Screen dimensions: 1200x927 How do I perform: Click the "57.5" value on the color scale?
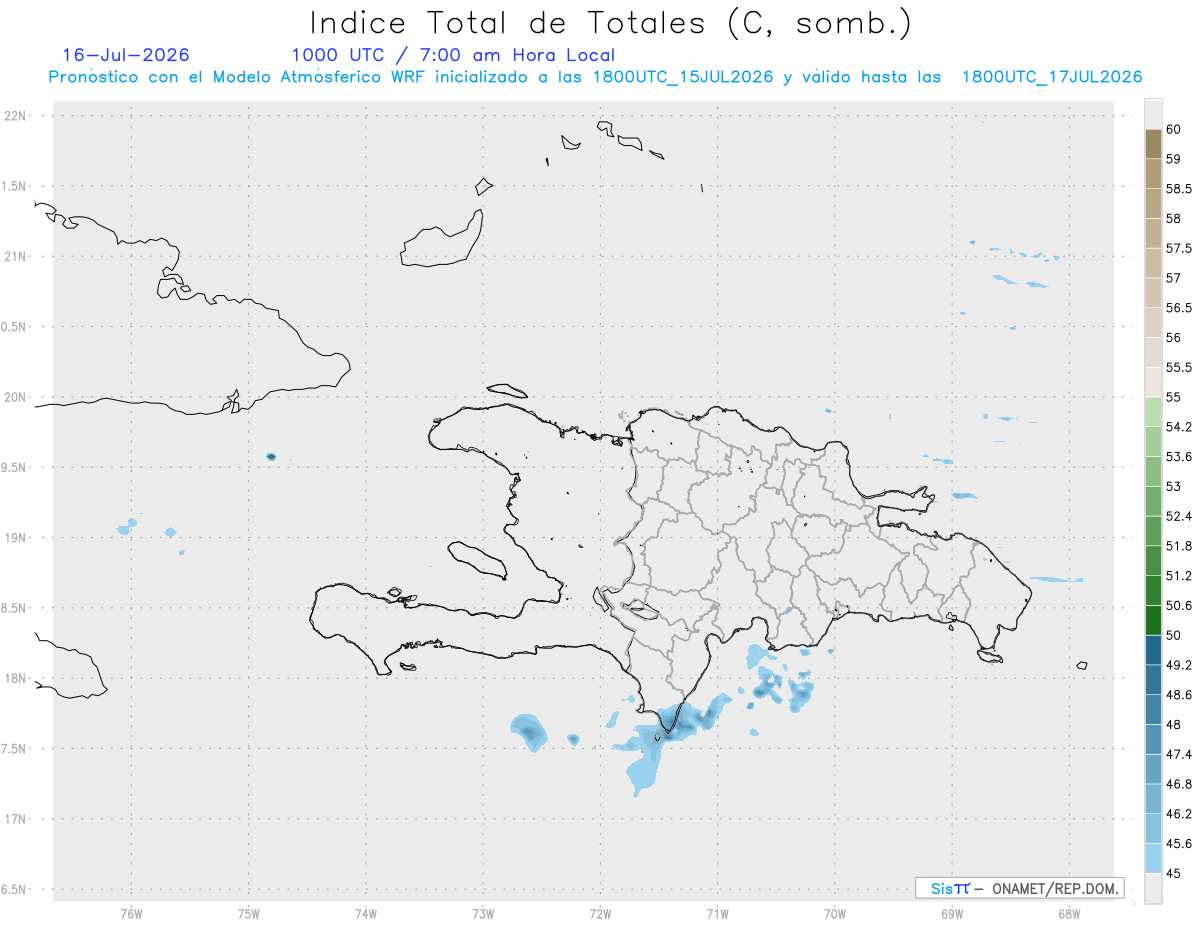tap(1179, 248)
